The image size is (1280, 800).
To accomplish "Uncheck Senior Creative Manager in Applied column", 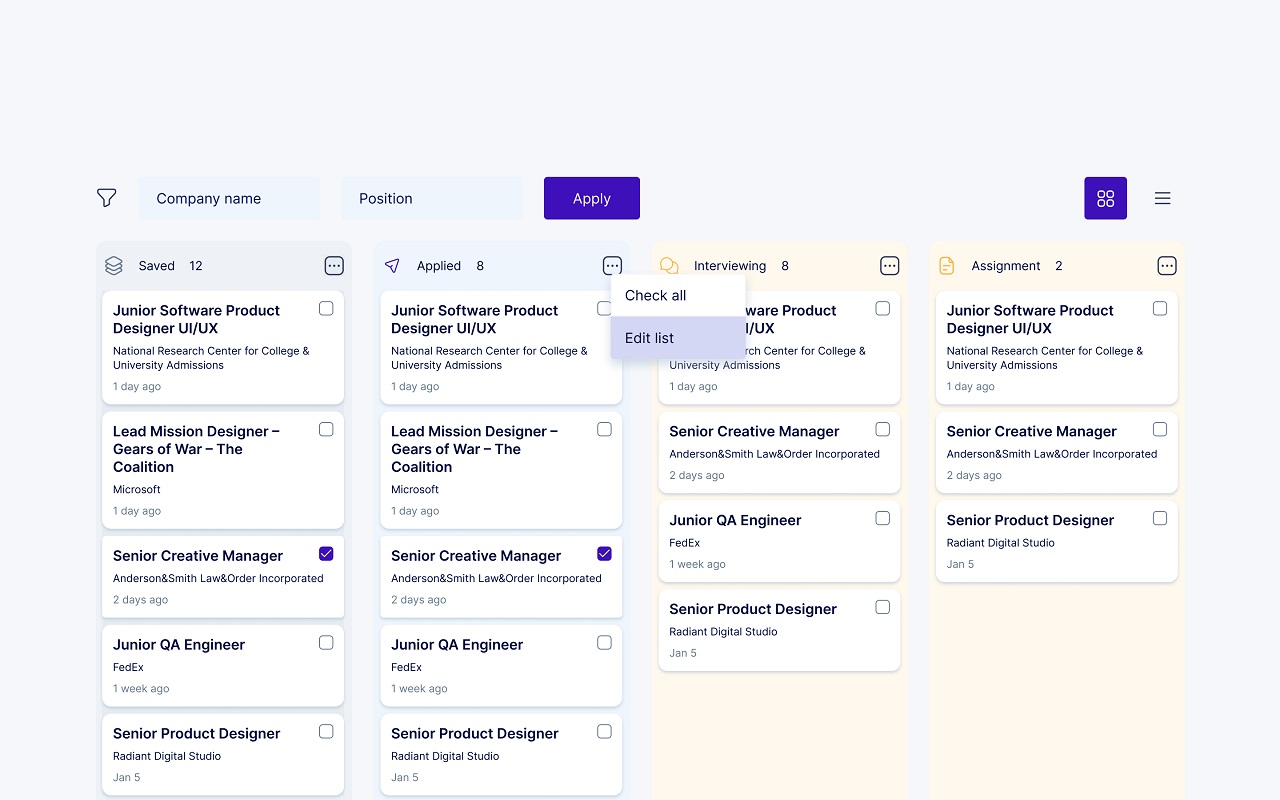I will point(604,552).
